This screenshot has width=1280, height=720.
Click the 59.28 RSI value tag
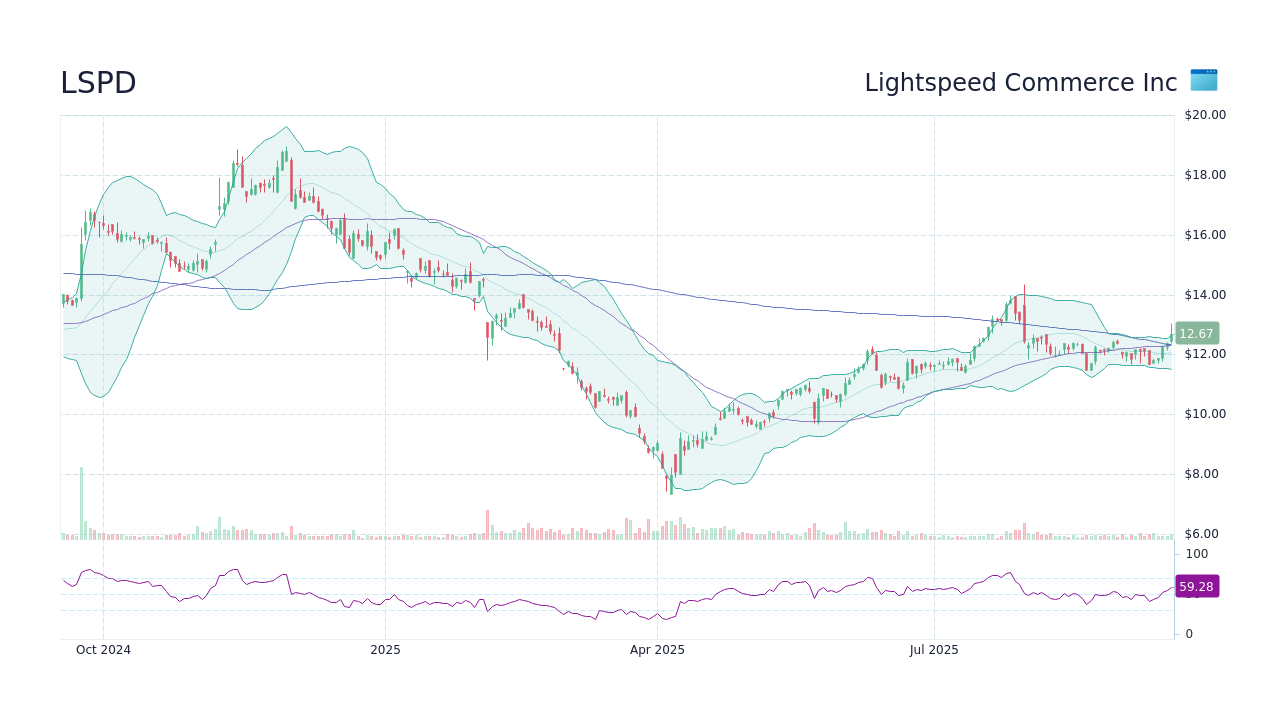1196,587
